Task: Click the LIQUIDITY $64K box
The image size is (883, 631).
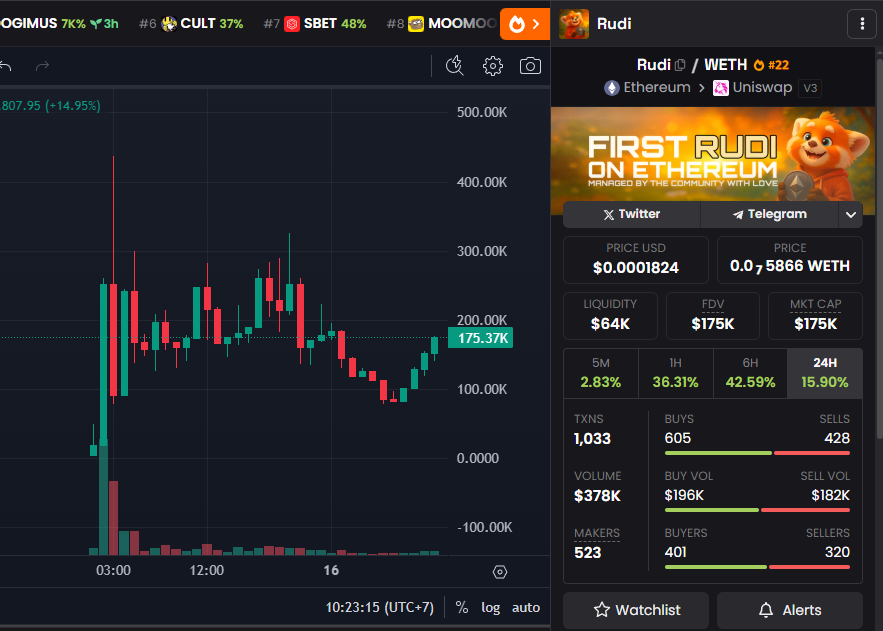Action: (x=610, y=316)
